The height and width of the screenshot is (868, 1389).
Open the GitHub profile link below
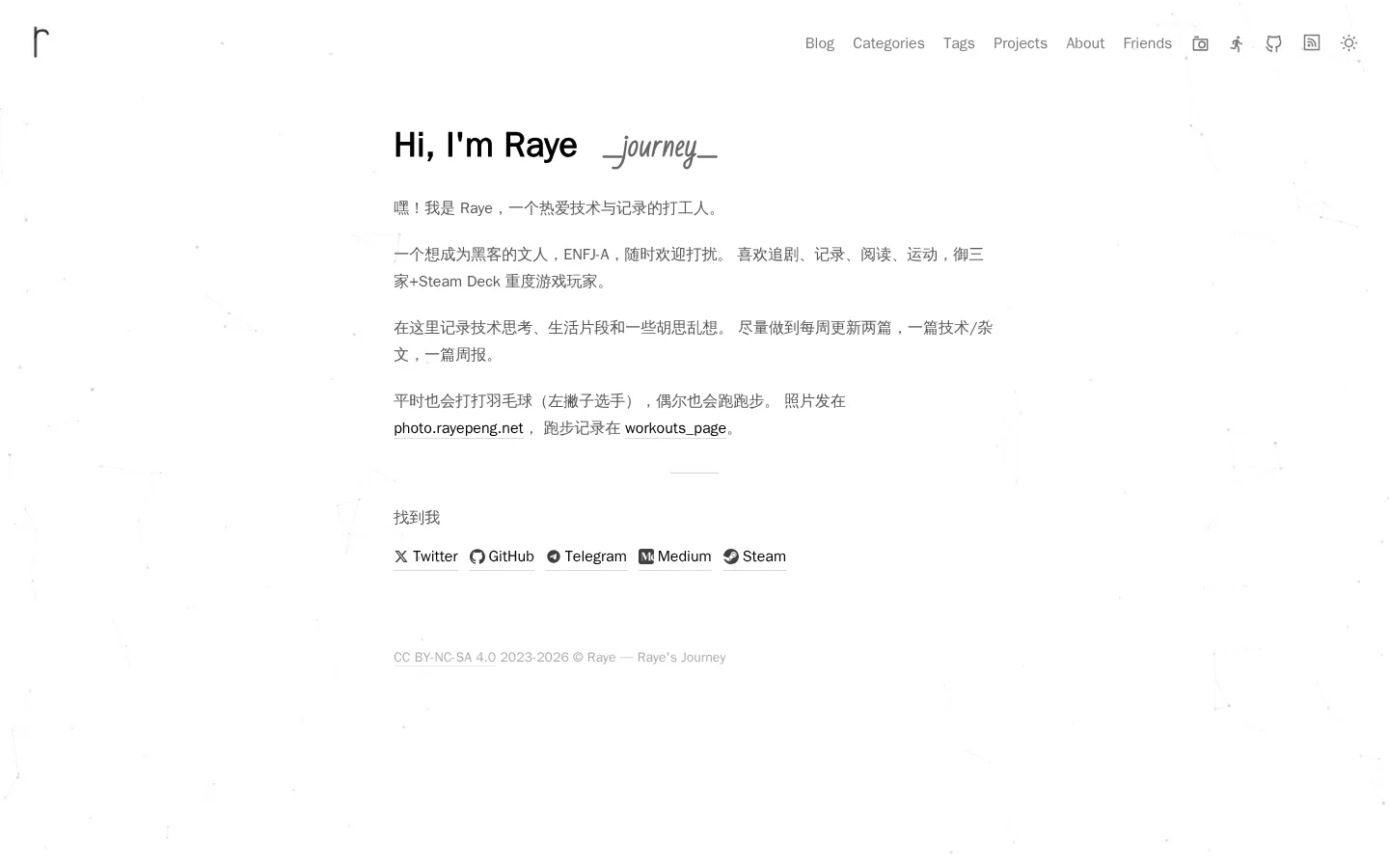click(x=502, y=556)
